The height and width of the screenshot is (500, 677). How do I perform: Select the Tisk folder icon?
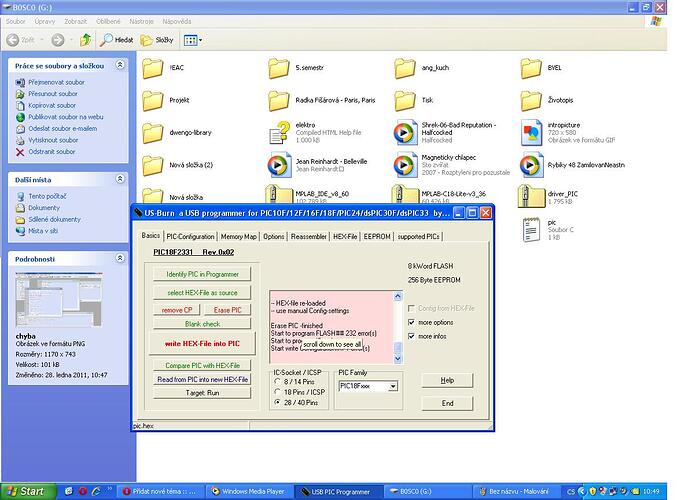click(x=405, y=101)
